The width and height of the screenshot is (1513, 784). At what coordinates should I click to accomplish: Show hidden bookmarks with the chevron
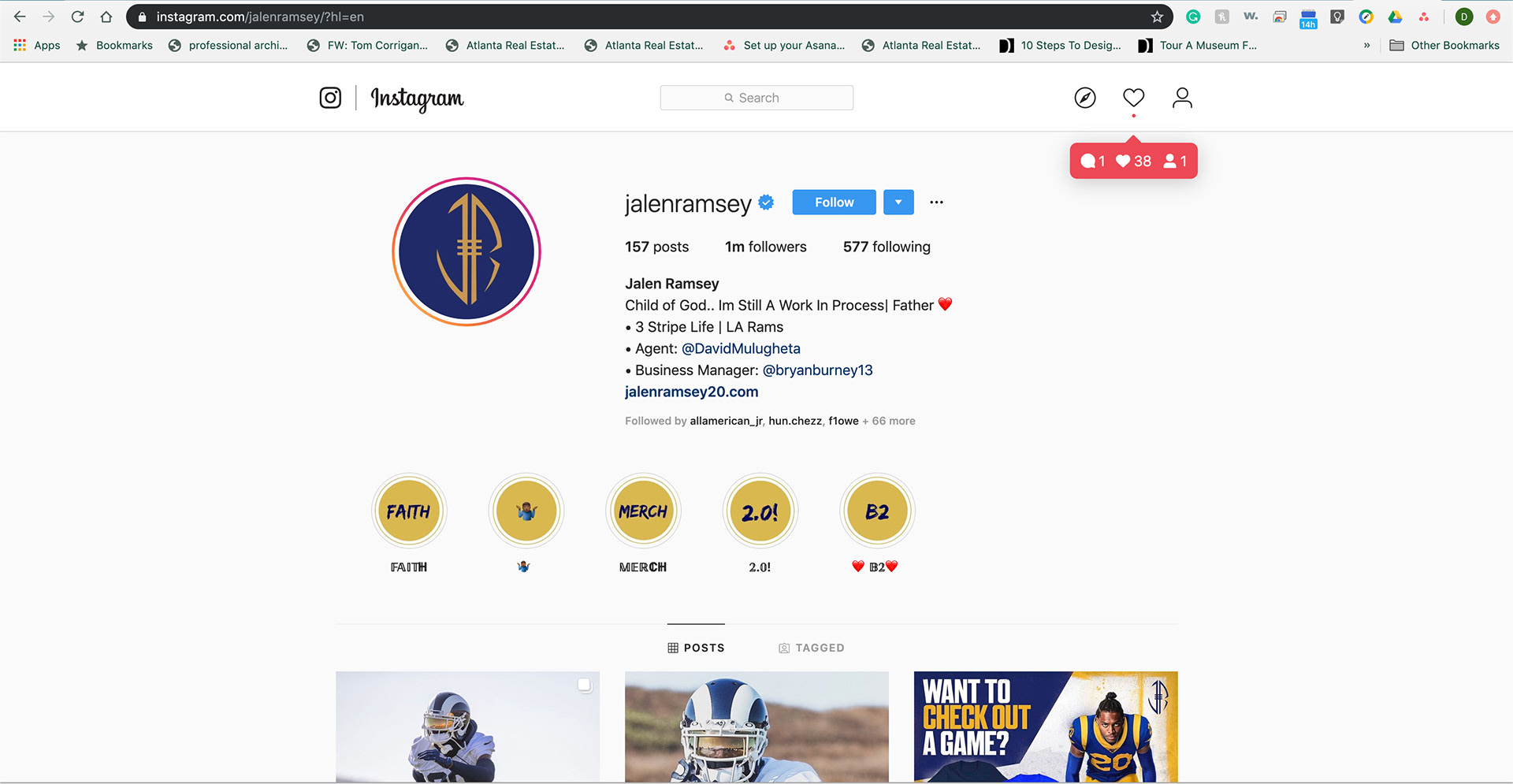[x=1366, y=46]
